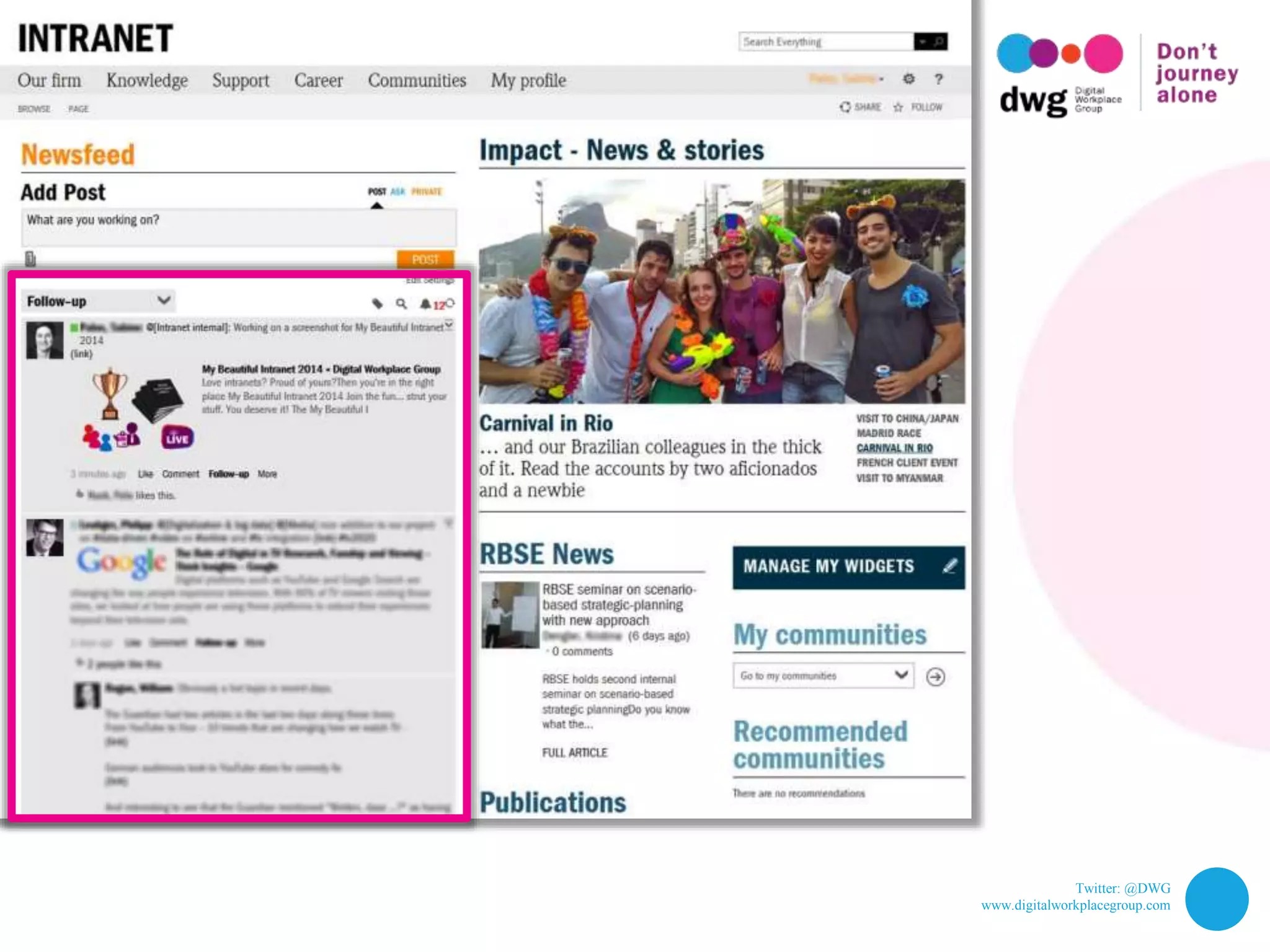The width and height of the screenshot is (1270, 952).
Task: Open the Knowledge menu
Action: pyautogui.click(x=147, y=80)
